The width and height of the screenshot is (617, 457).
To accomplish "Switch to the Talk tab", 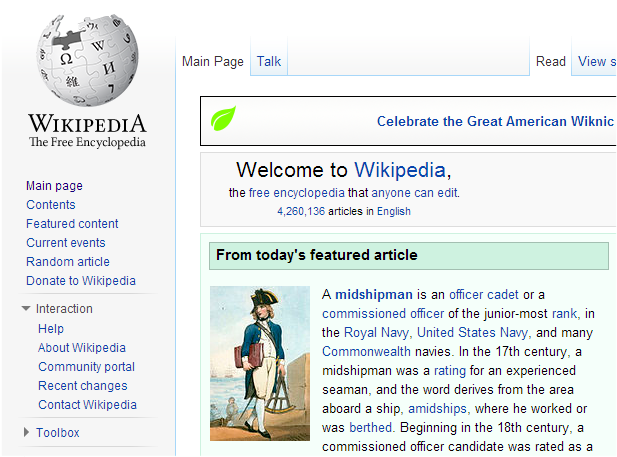I will click(269, 61).
